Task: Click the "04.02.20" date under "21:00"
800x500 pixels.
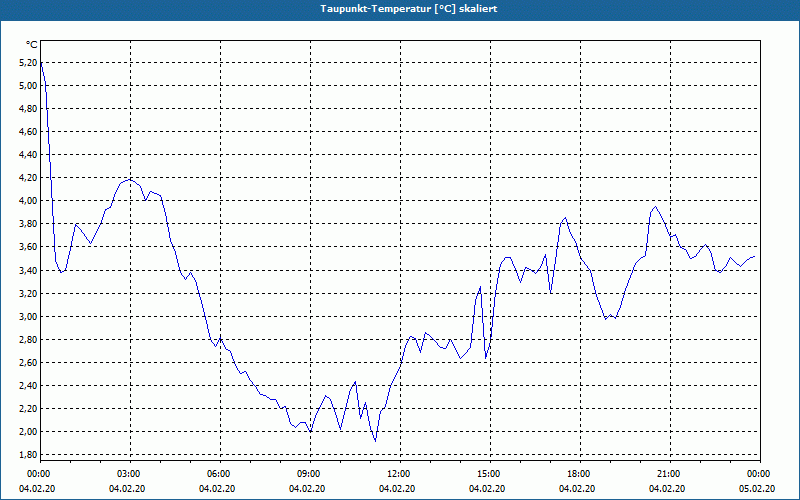Action: (x=667, y=489)
